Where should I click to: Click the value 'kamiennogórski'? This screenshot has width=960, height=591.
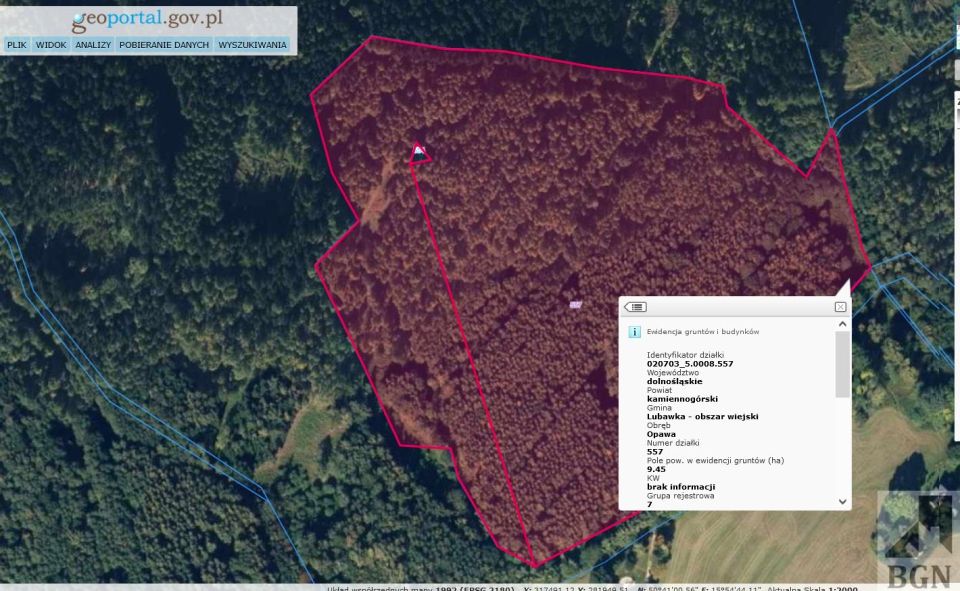pos(682,399)
